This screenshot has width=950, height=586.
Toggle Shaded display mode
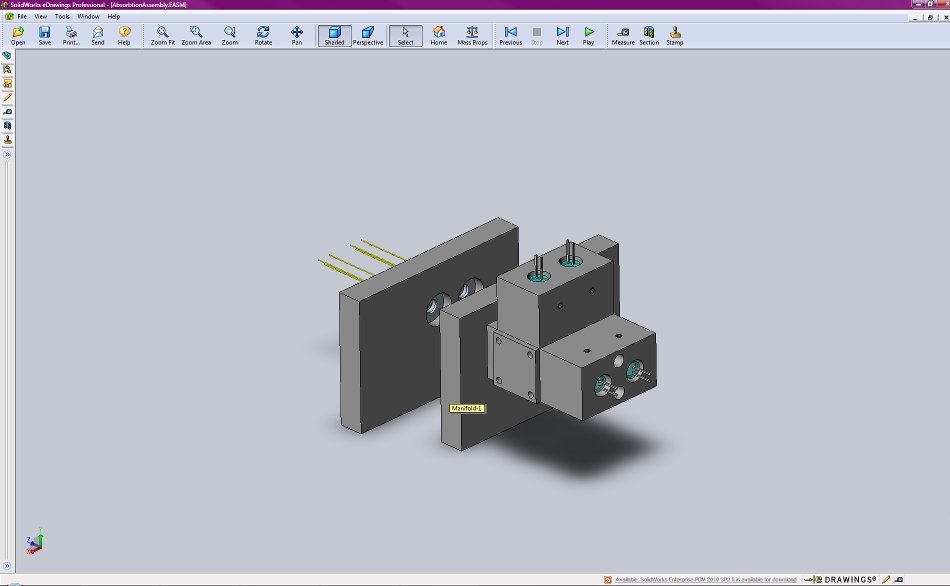click(x=334, y=36)
